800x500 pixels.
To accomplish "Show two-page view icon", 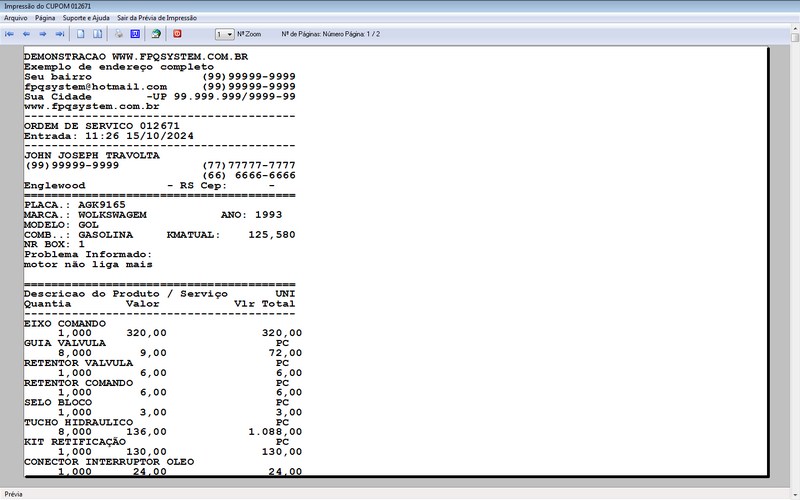I will (97, 34).
